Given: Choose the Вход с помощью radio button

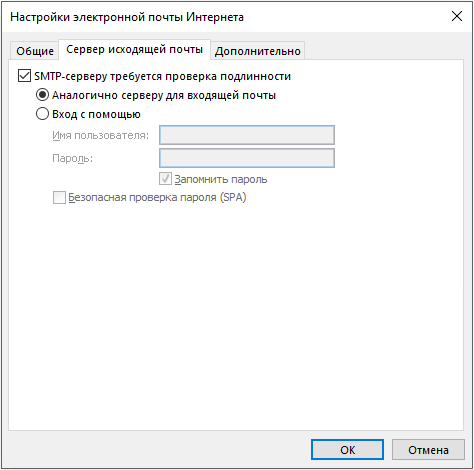Looking at the screenshot, I should click(42, 114).
